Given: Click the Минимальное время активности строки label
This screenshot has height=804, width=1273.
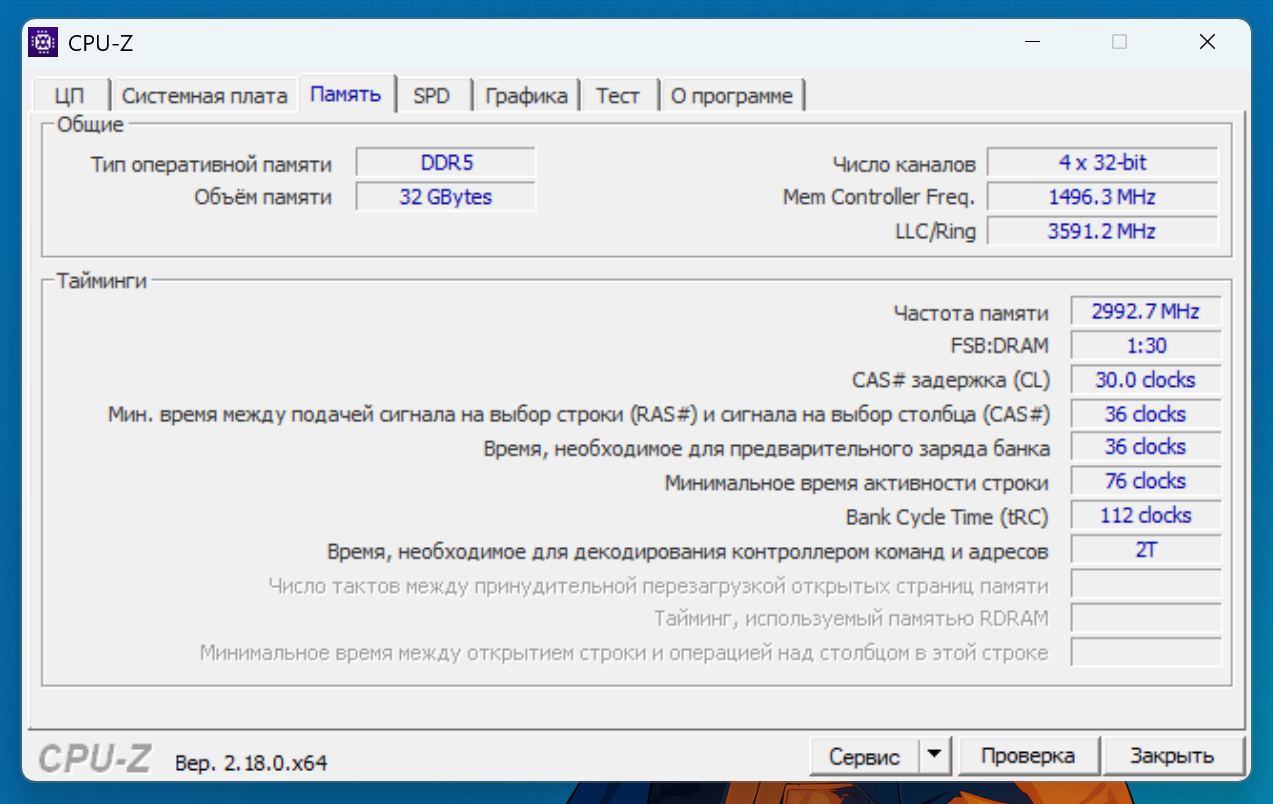Looking at the screenshot, I should coord(857,483).
